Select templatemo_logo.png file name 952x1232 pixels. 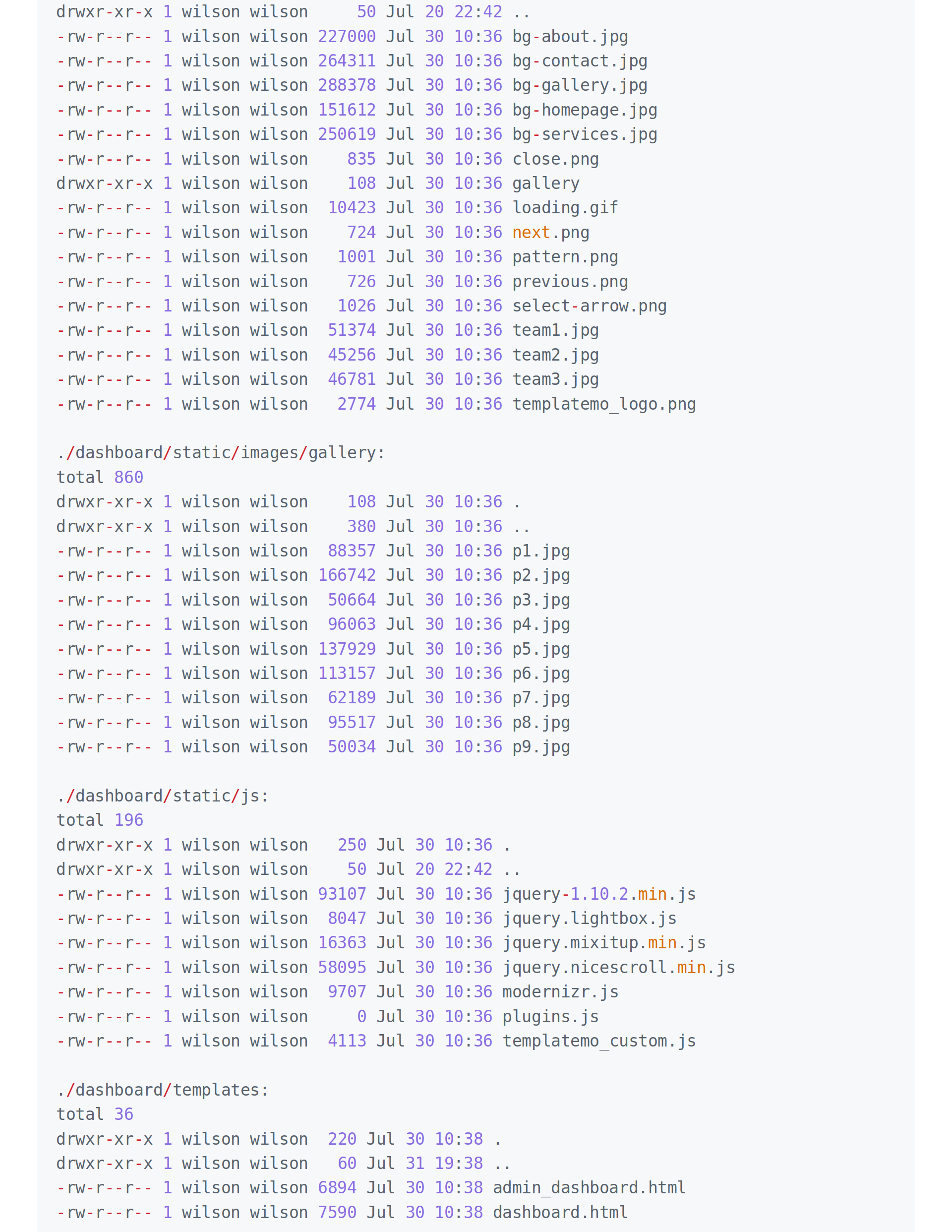(x=603, y=404)
